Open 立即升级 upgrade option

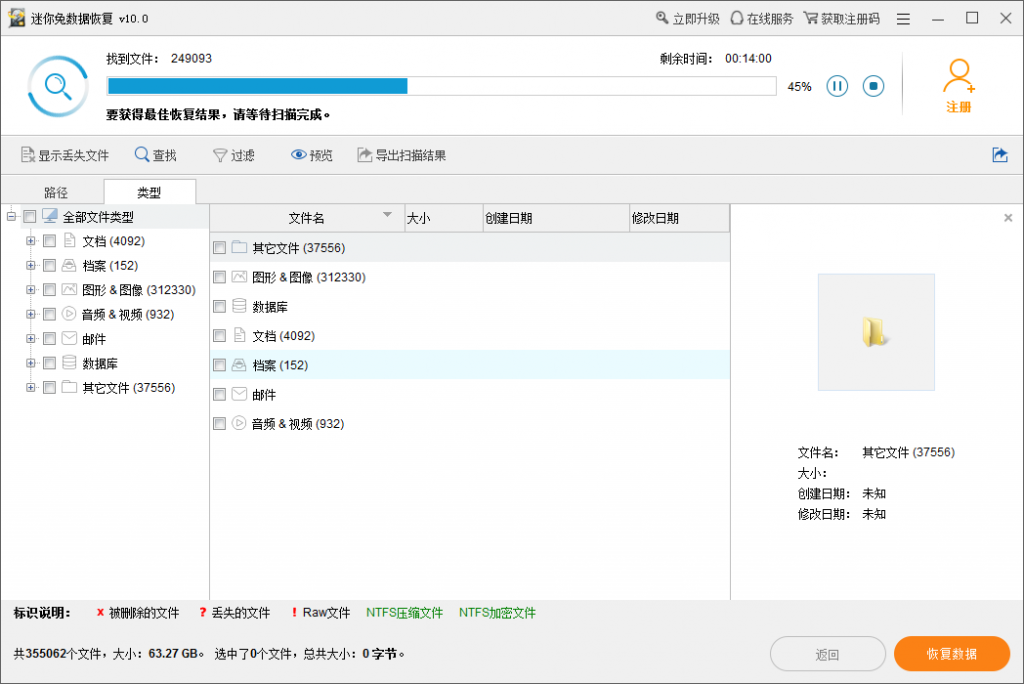click(x=688, y=19)
